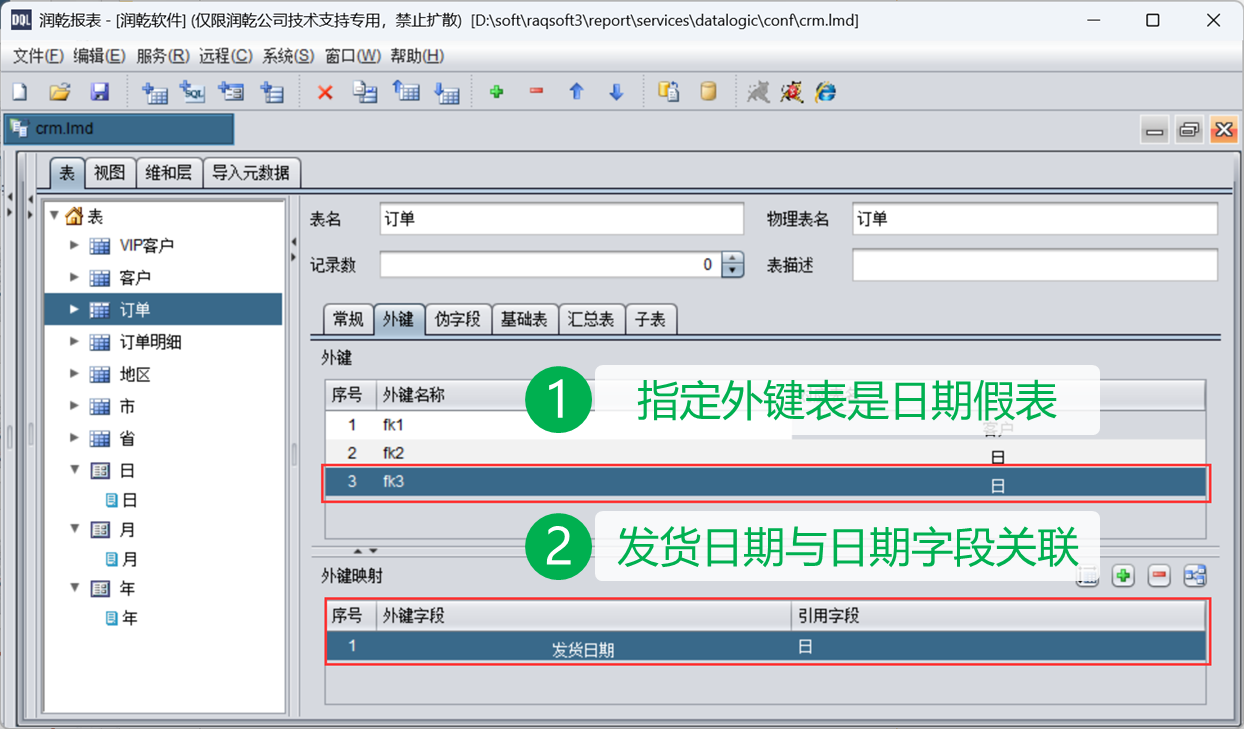The width and height of the screenshot is (1244, 729).
Task: Switch to the 汇总表 tab
Action: tap(591, 319)
